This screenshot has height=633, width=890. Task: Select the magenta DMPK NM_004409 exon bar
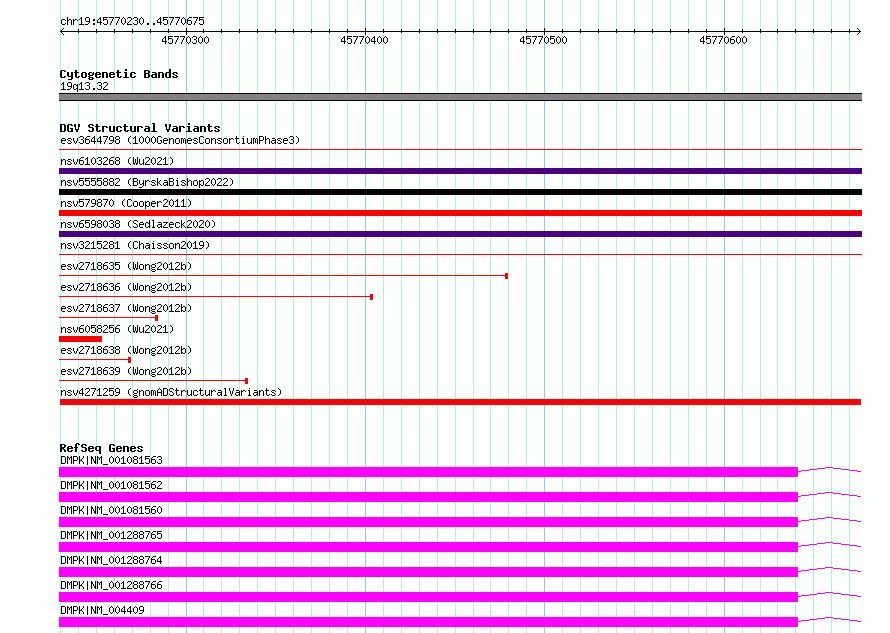pos(429,622)
